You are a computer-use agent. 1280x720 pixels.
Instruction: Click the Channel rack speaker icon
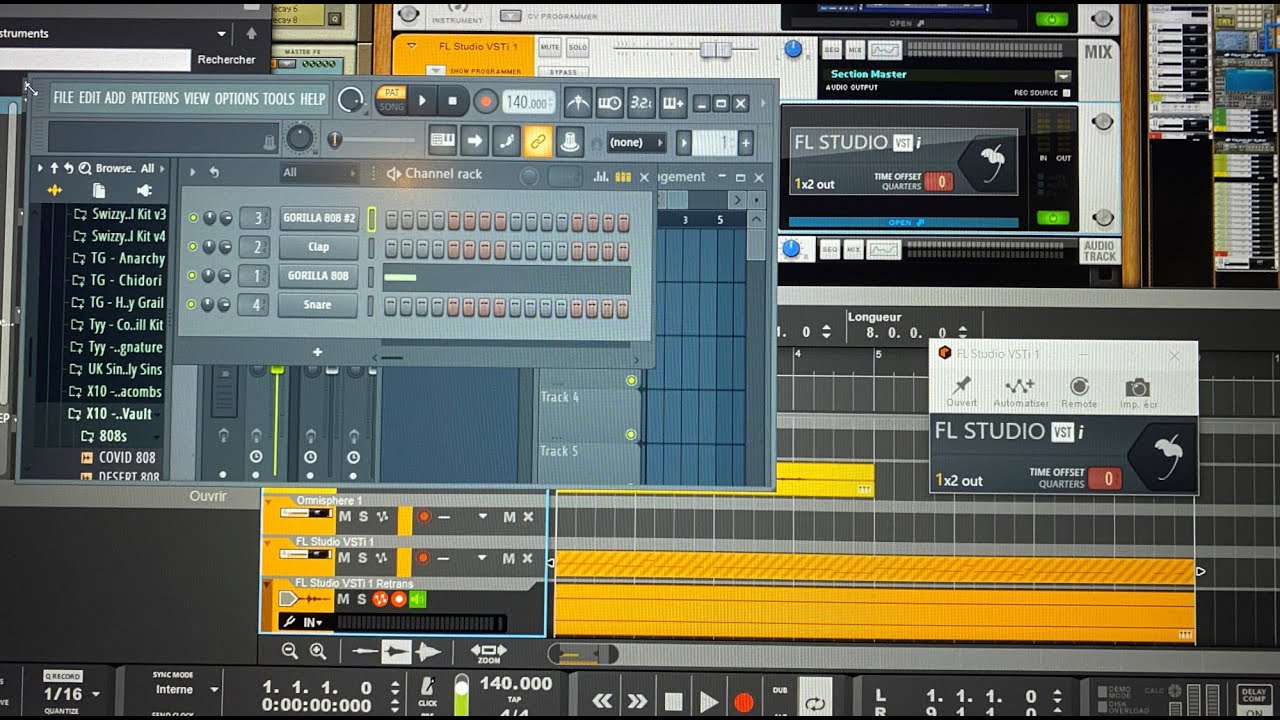tap(394, 174)
